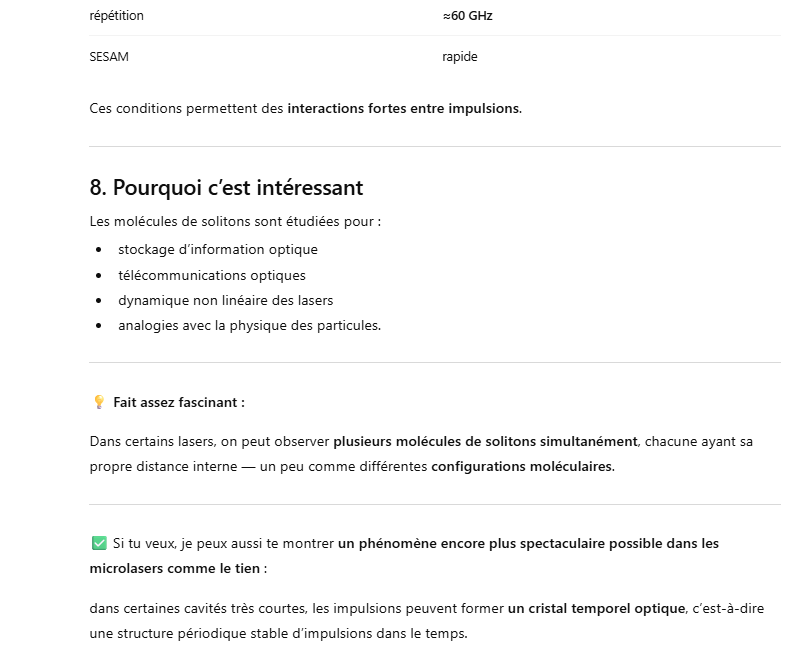
Task: Click the sentence "Les molécules de solitons sont étudiées pour"
Action: [235, 221]
